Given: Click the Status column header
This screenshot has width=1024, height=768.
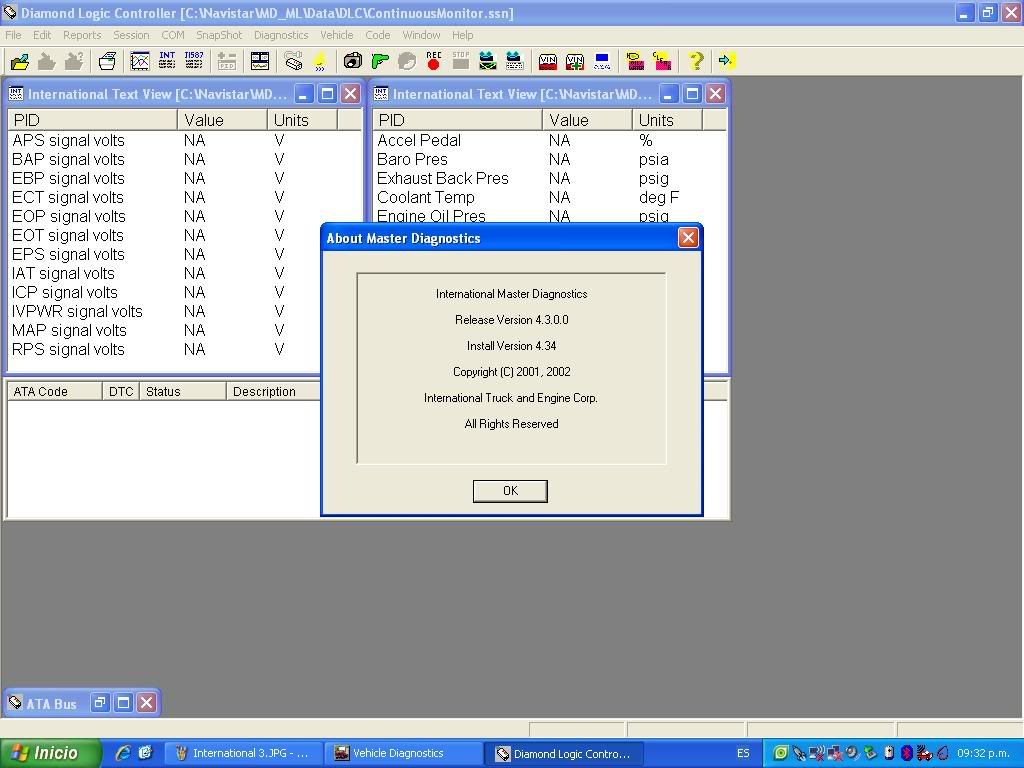Looking at the screenshot, I should click(183, 391).
